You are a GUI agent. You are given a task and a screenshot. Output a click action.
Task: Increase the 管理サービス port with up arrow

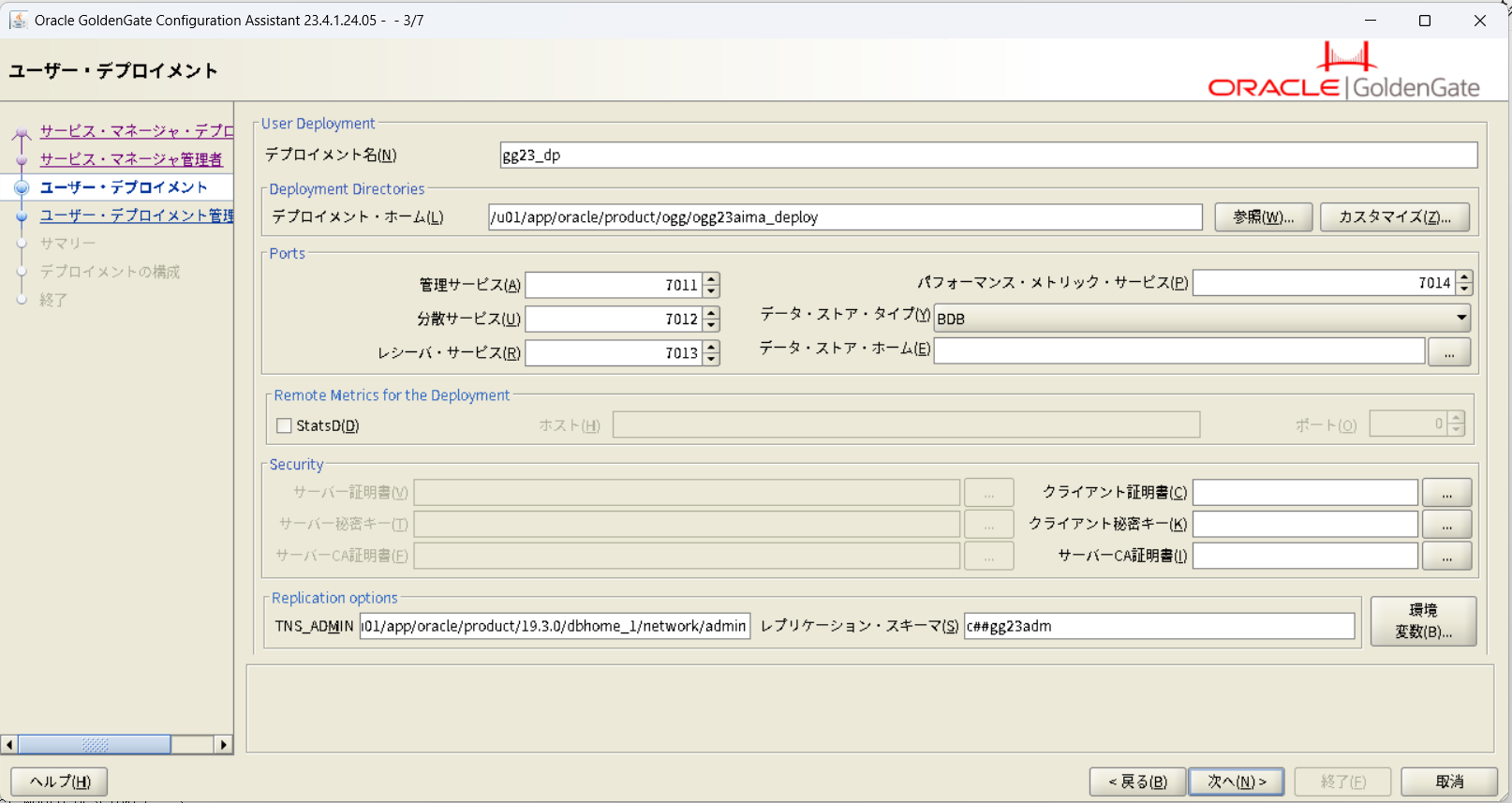711,278
